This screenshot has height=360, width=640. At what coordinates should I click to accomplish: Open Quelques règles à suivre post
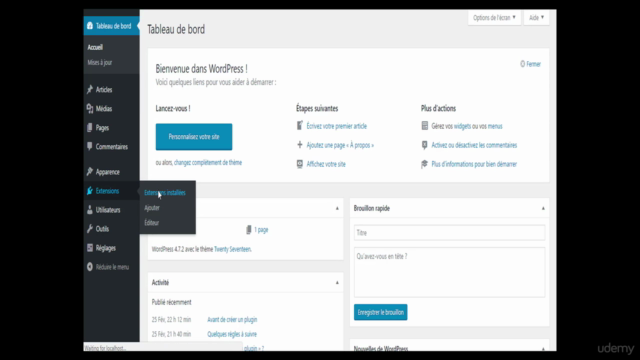click(232, 334)
